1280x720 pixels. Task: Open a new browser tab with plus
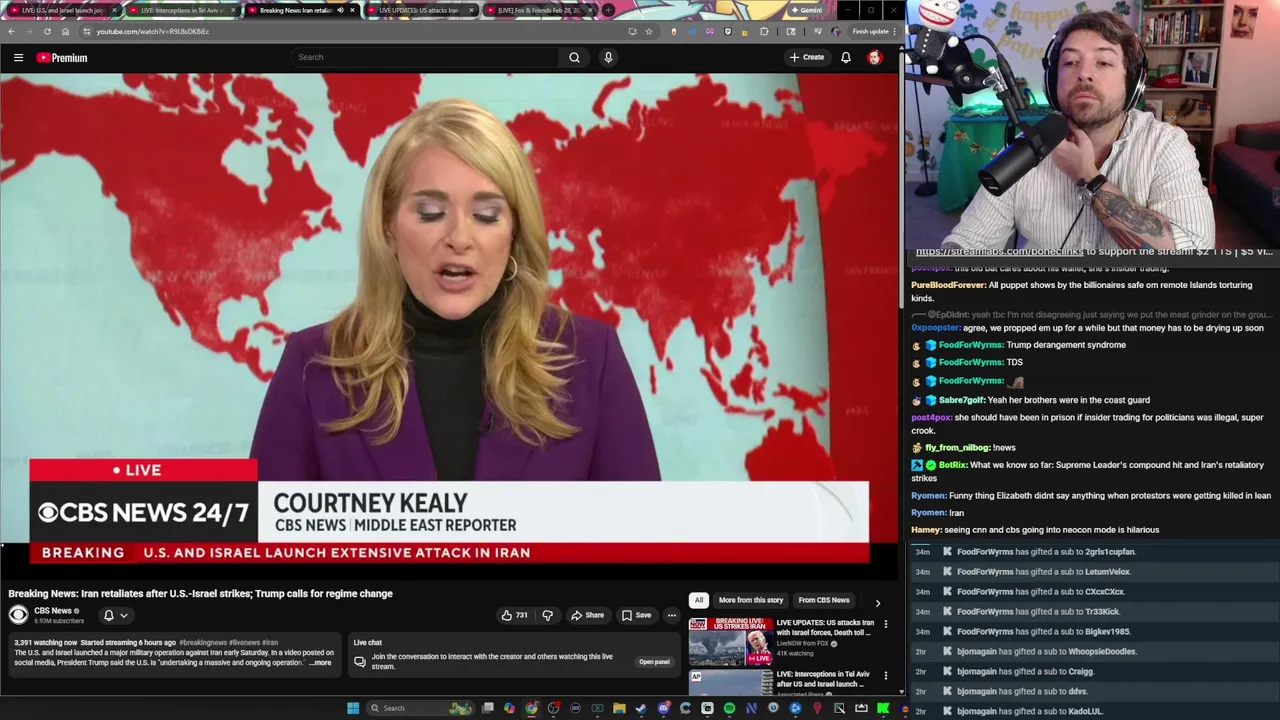click(x=608, y=10)
